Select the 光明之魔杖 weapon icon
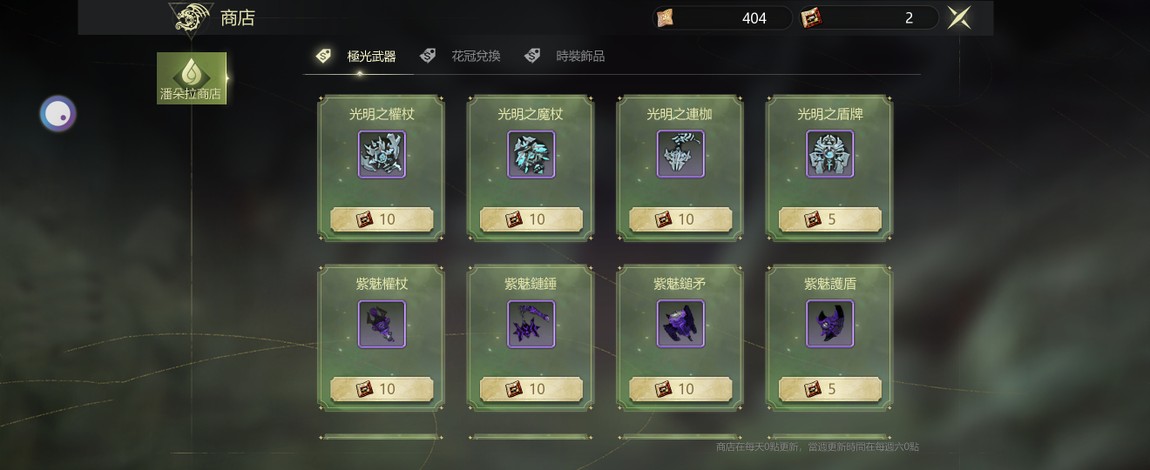The height and width of the screenshot is (470, 1150). point(531,154)
